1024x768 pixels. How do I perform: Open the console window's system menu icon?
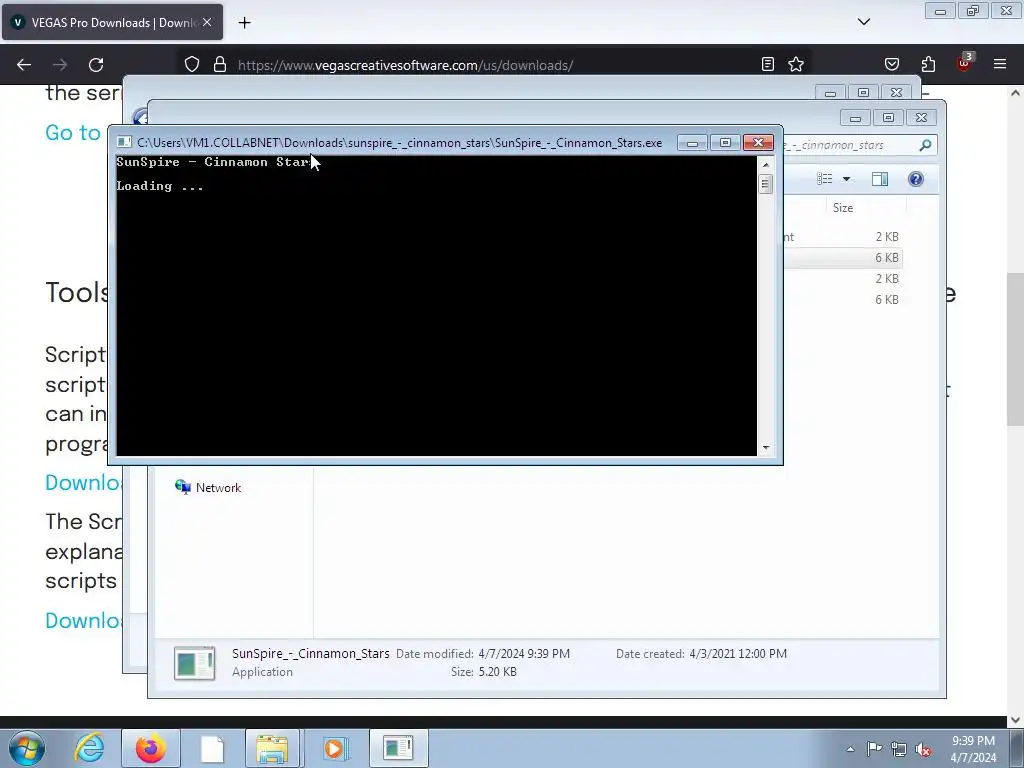coord(124,142)
